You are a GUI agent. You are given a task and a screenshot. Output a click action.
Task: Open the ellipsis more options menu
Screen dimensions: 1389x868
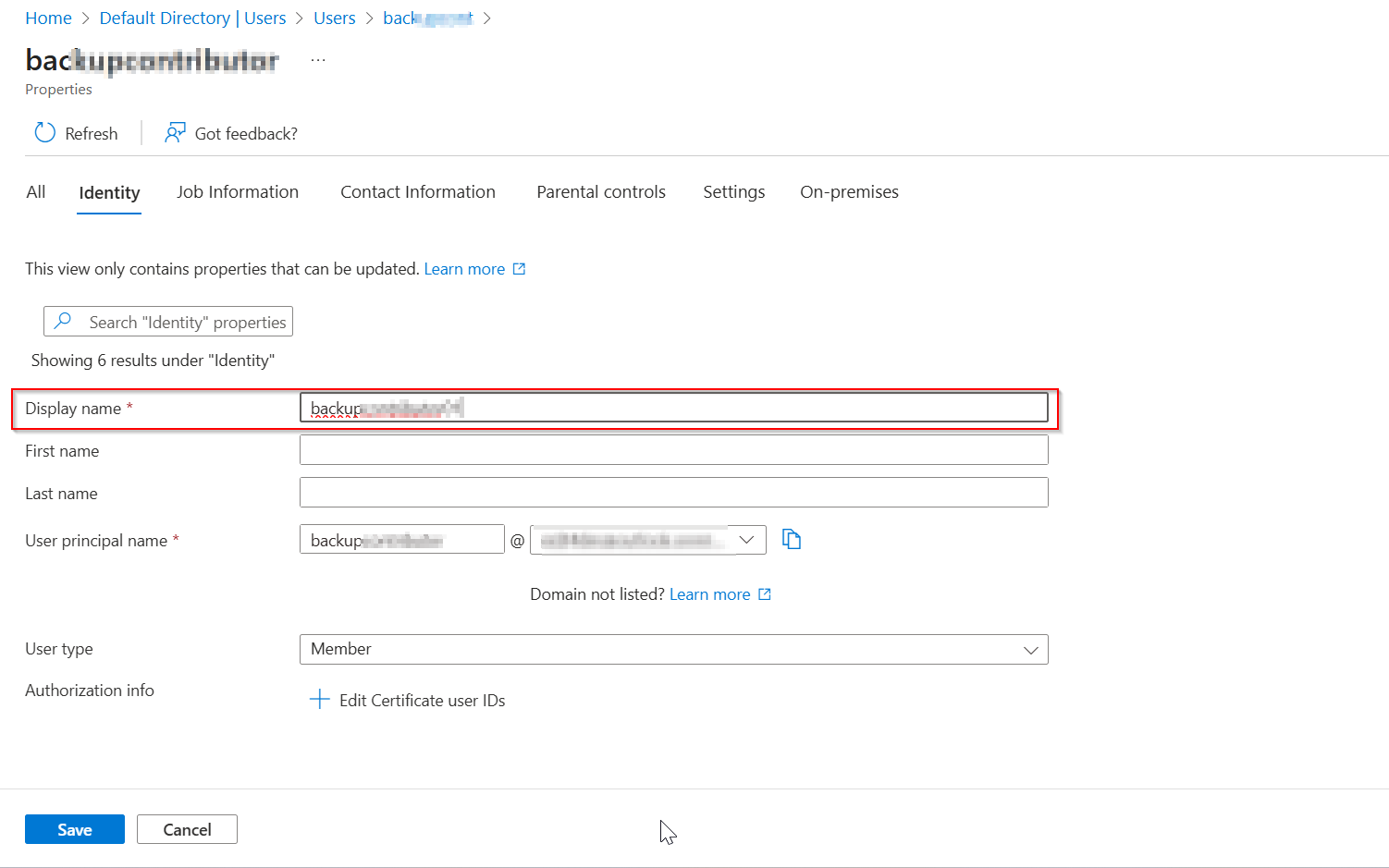coord(318,59)
